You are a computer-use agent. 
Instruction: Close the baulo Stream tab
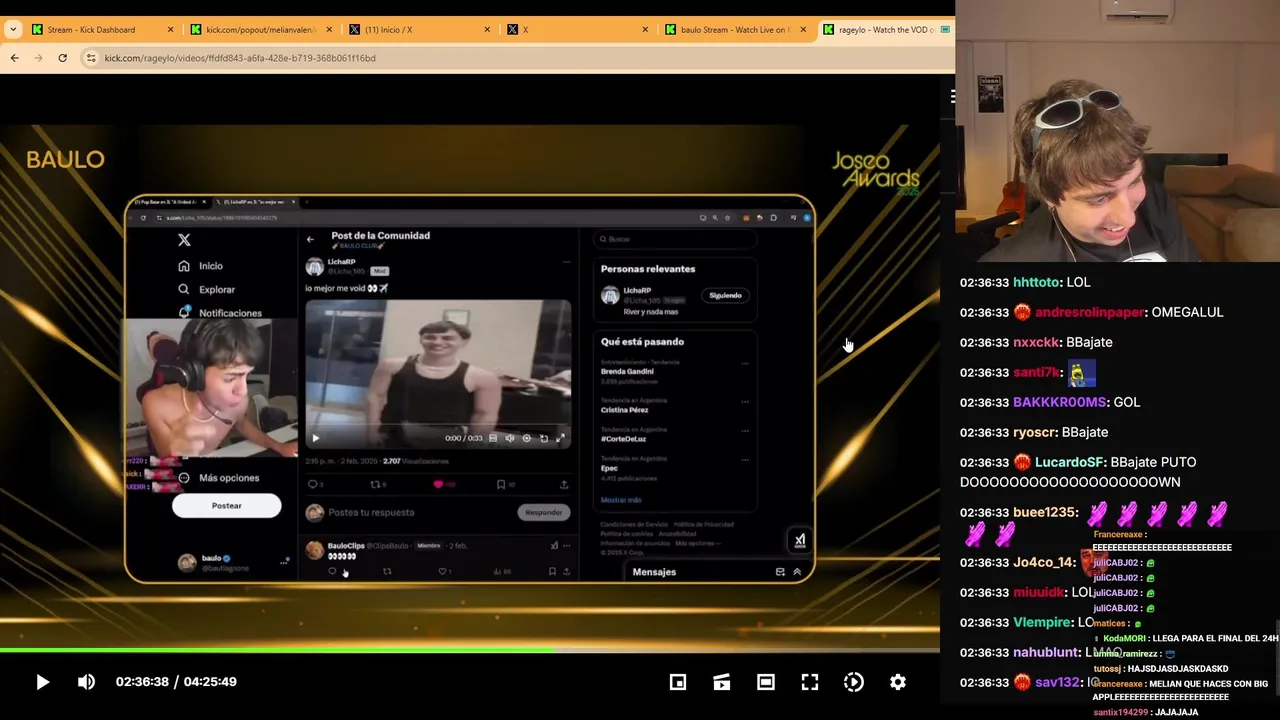tap(804, 30)
